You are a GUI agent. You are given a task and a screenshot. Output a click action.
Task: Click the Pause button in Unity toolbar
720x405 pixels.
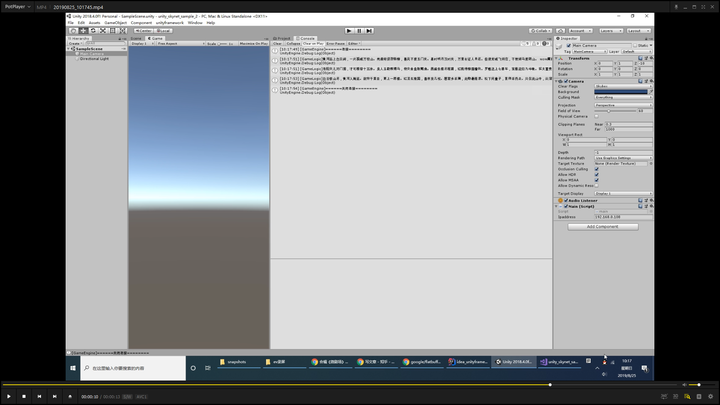pos(358,30)
